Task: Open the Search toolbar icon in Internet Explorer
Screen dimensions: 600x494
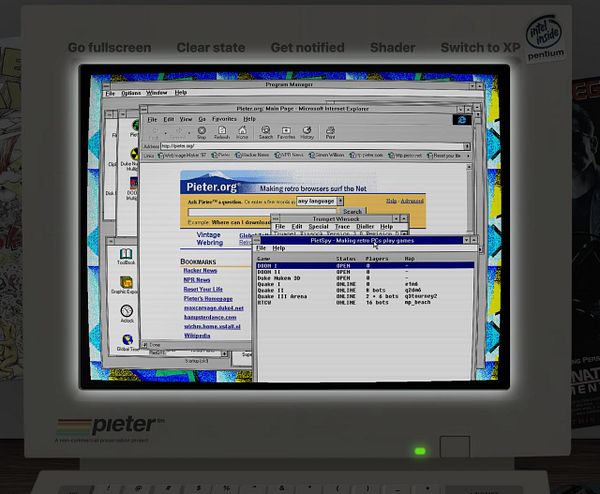Action: click(x=266, y=132)
